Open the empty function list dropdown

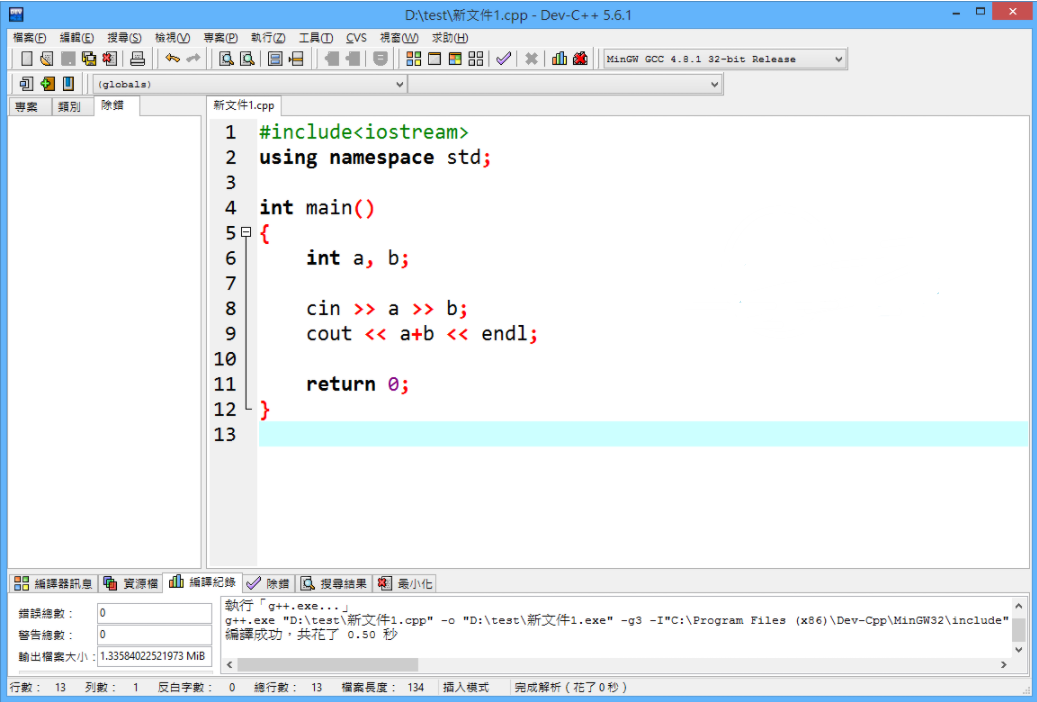coord(714,85)
